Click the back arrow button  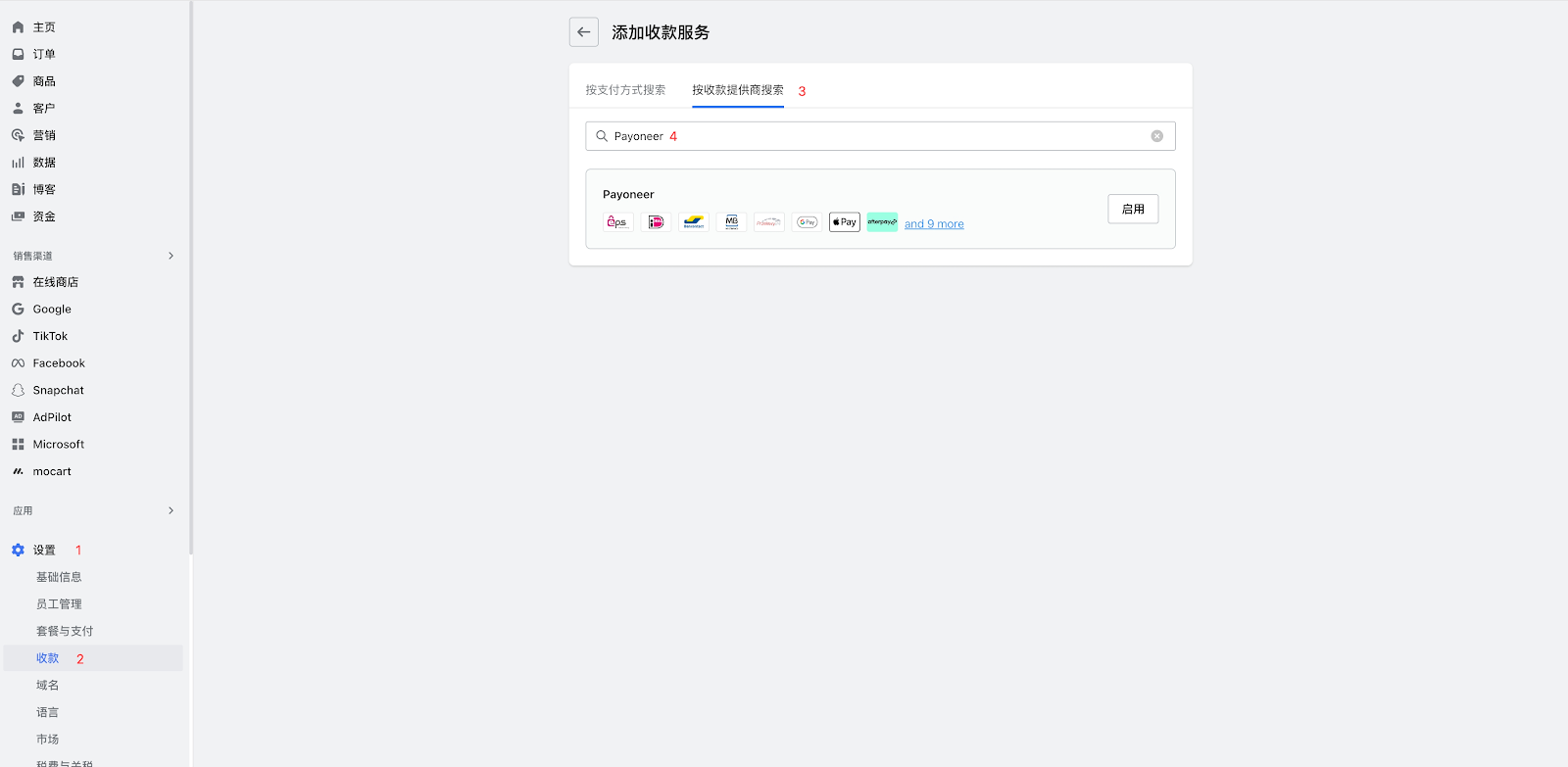point(584,32)
